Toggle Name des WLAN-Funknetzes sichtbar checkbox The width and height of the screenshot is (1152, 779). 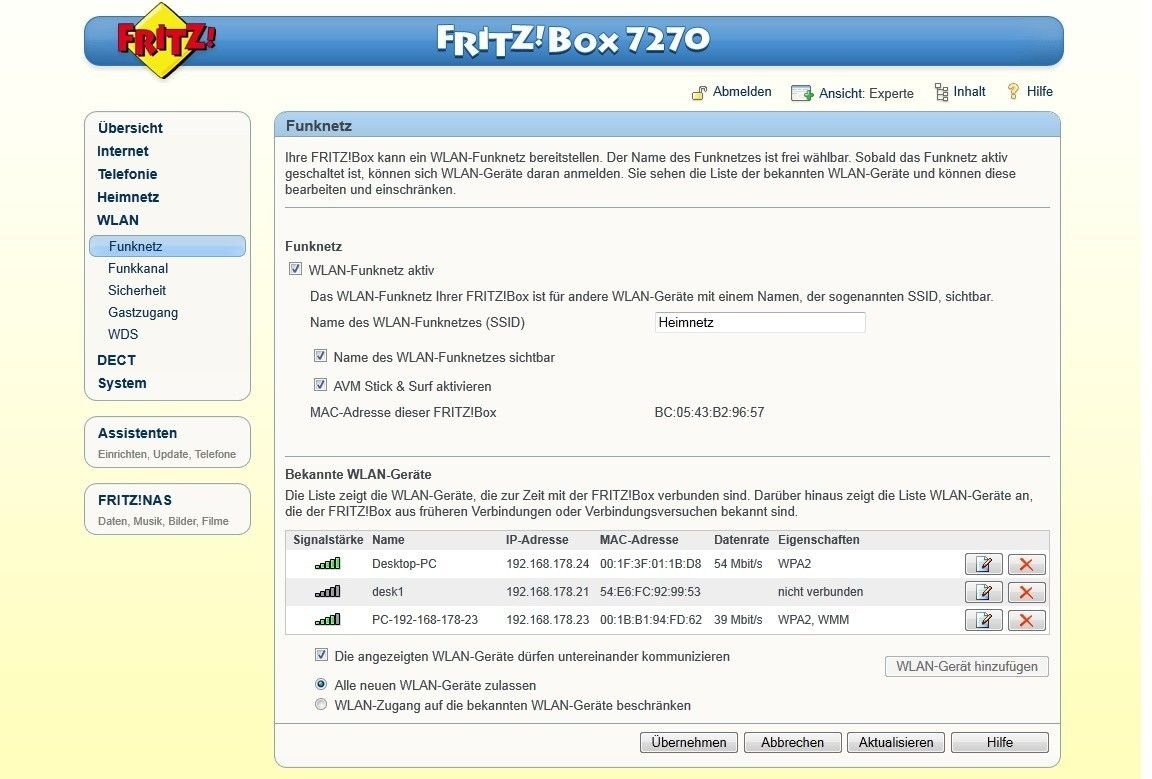(x=320, y=356)
